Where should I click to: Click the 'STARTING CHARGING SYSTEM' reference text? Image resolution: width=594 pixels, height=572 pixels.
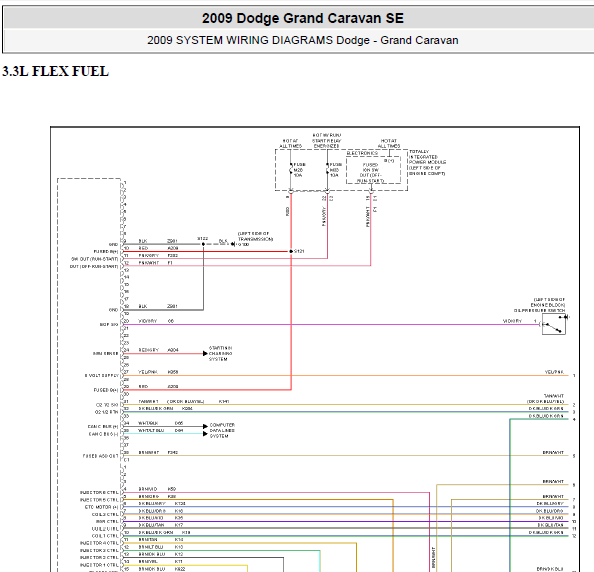click(220, 353)
